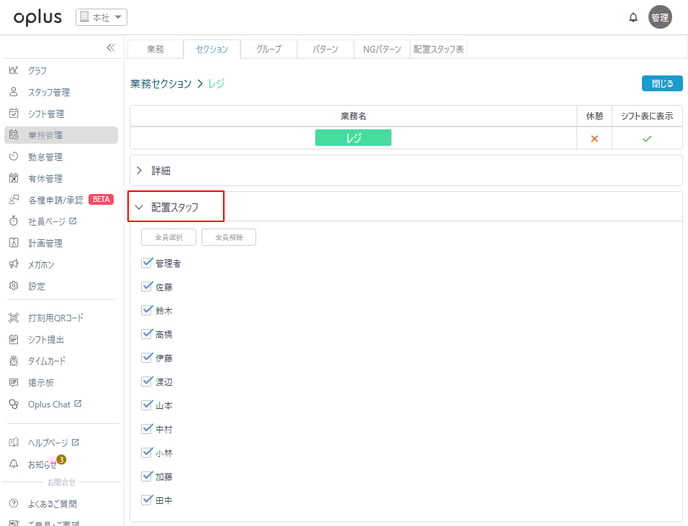Open 勤怠管理 from the sidebar
The height and width of the screenshot is (526, 688).
46,157
